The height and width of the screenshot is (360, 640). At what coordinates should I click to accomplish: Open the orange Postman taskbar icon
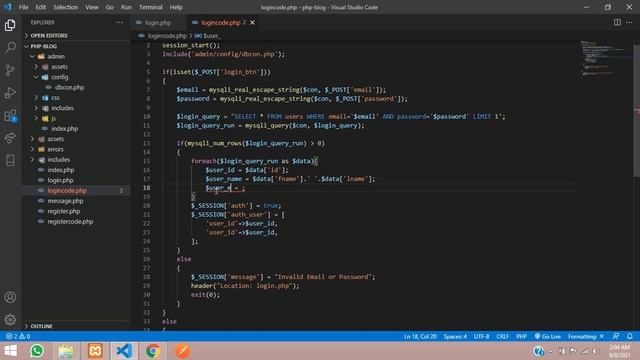(182, 351)
